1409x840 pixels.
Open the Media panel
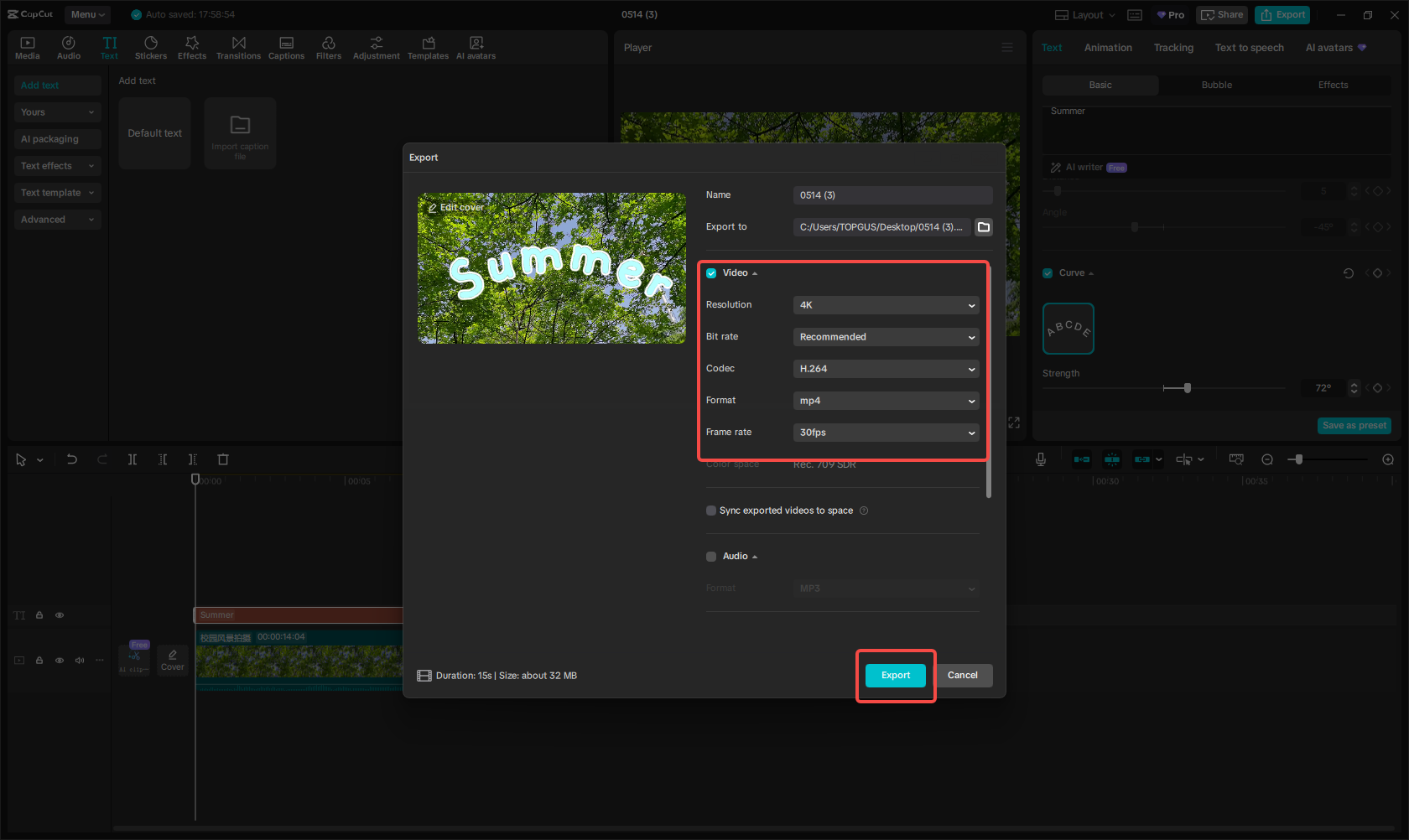pos(27,46)
